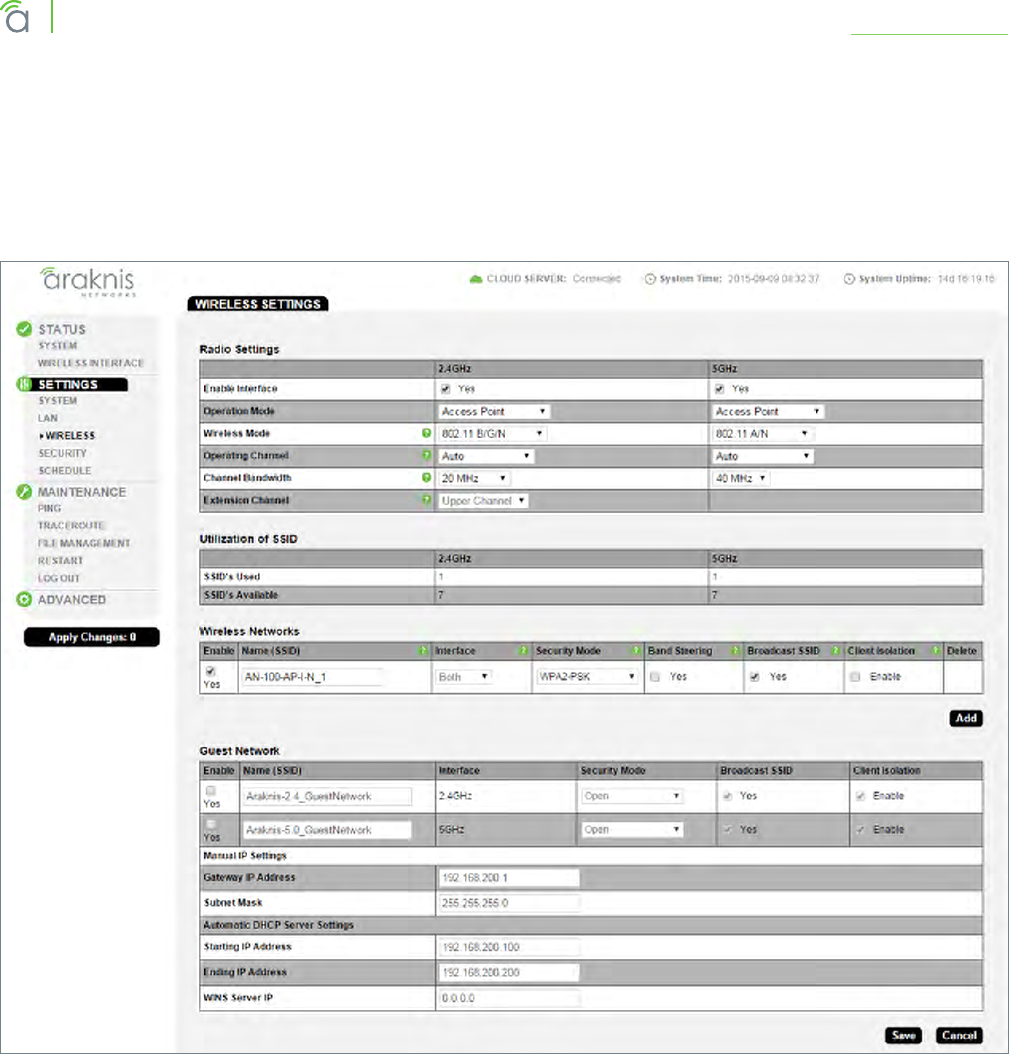Open help icon for Name (SSID) column
Viewport: 1009px width, 1054px height.
(423, 650)
